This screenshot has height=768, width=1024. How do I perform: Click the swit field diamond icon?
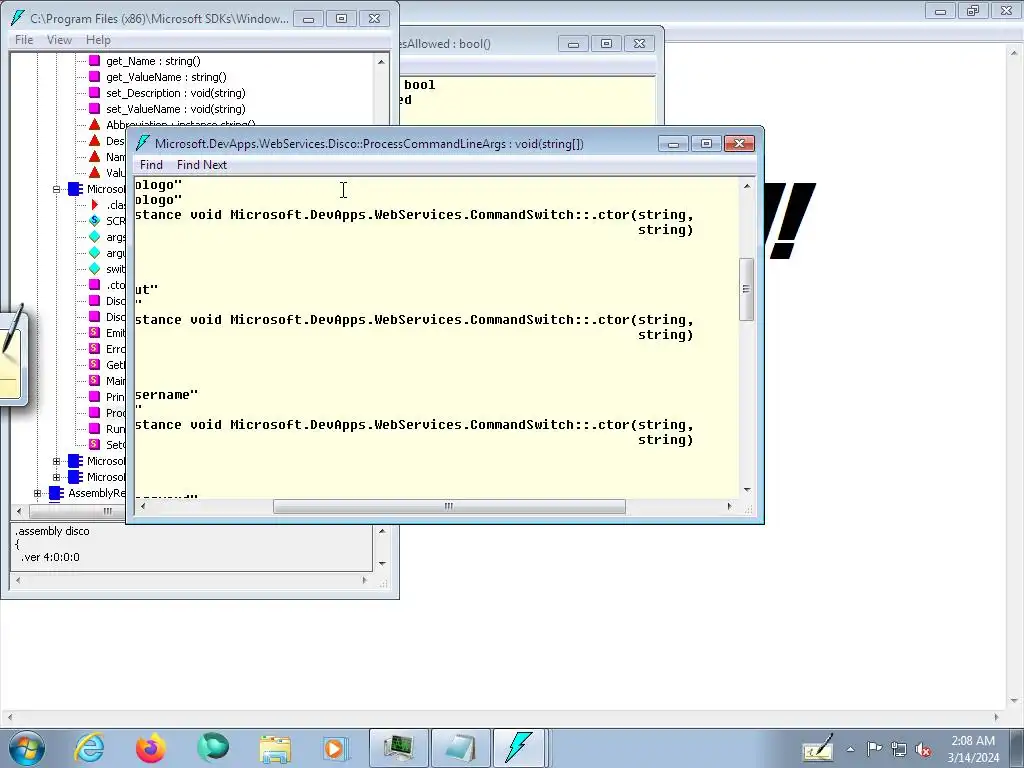tap(95, 269)
